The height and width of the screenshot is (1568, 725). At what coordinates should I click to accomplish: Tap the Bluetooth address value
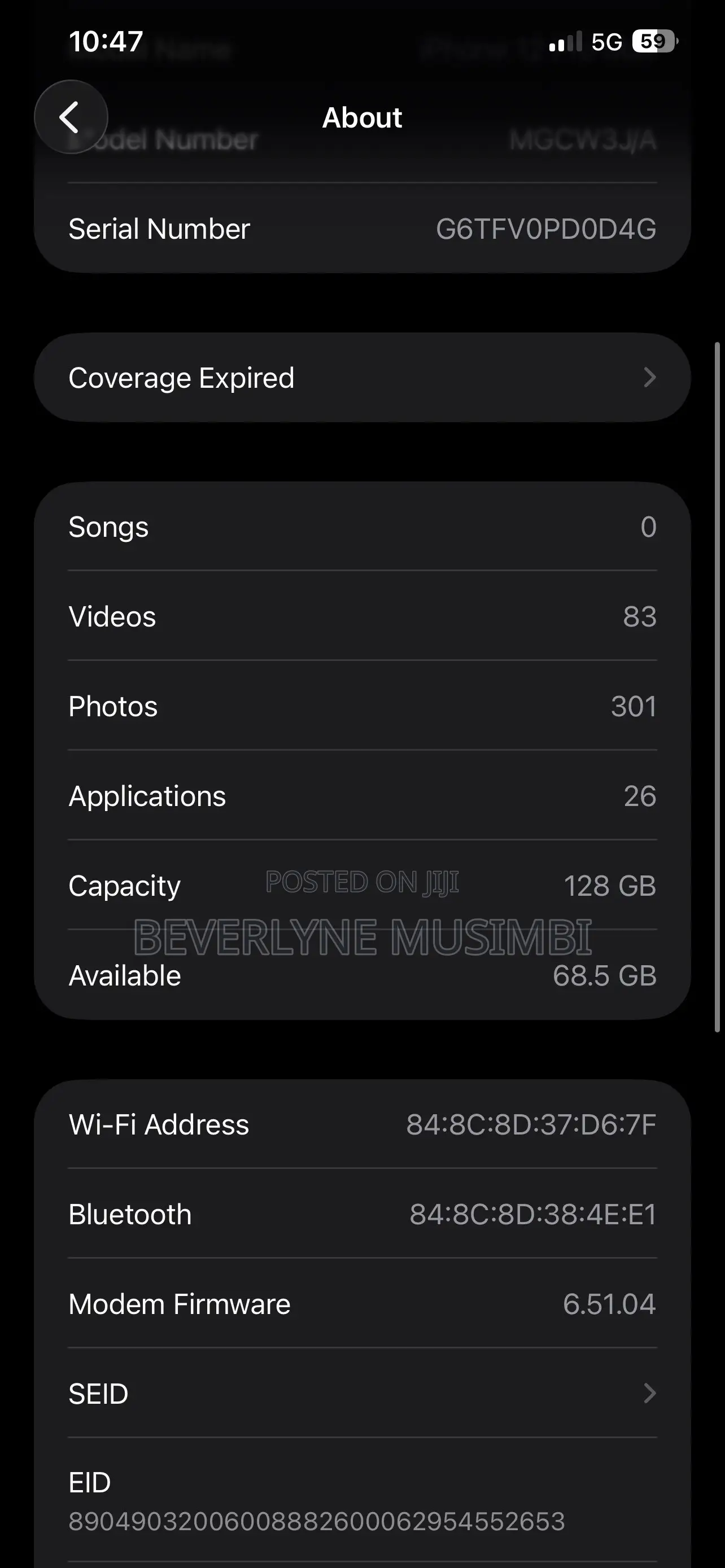pyautogui.click(x=532, y=1214)
